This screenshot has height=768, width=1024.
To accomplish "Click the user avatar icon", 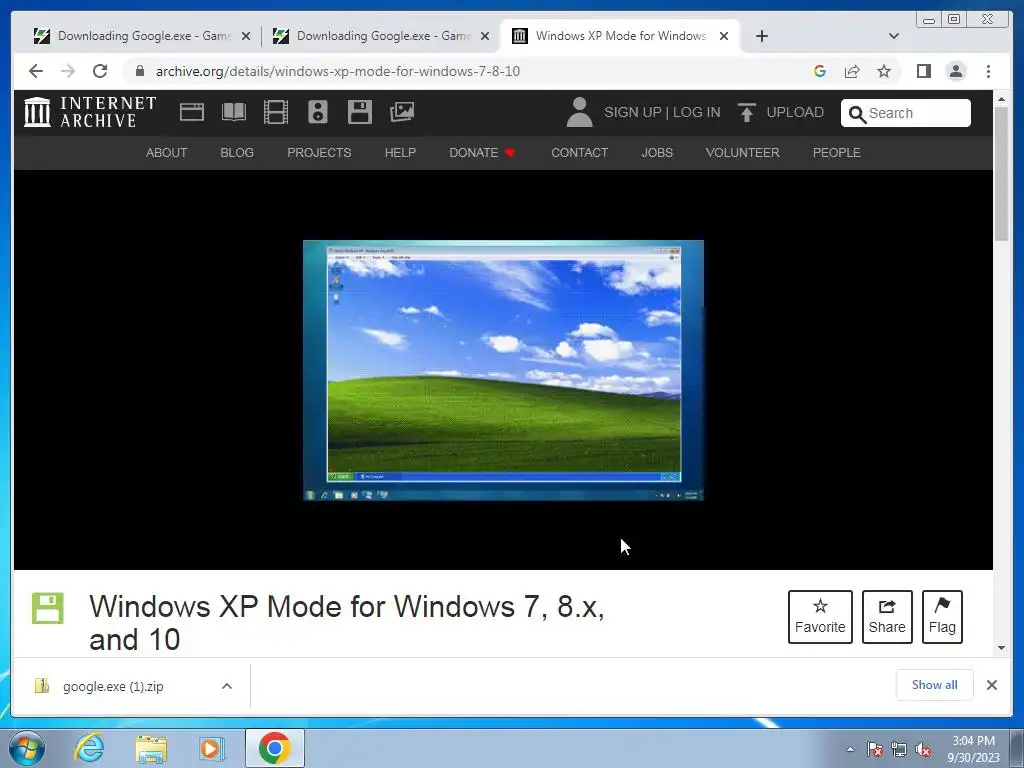I will tap(579, 112).
